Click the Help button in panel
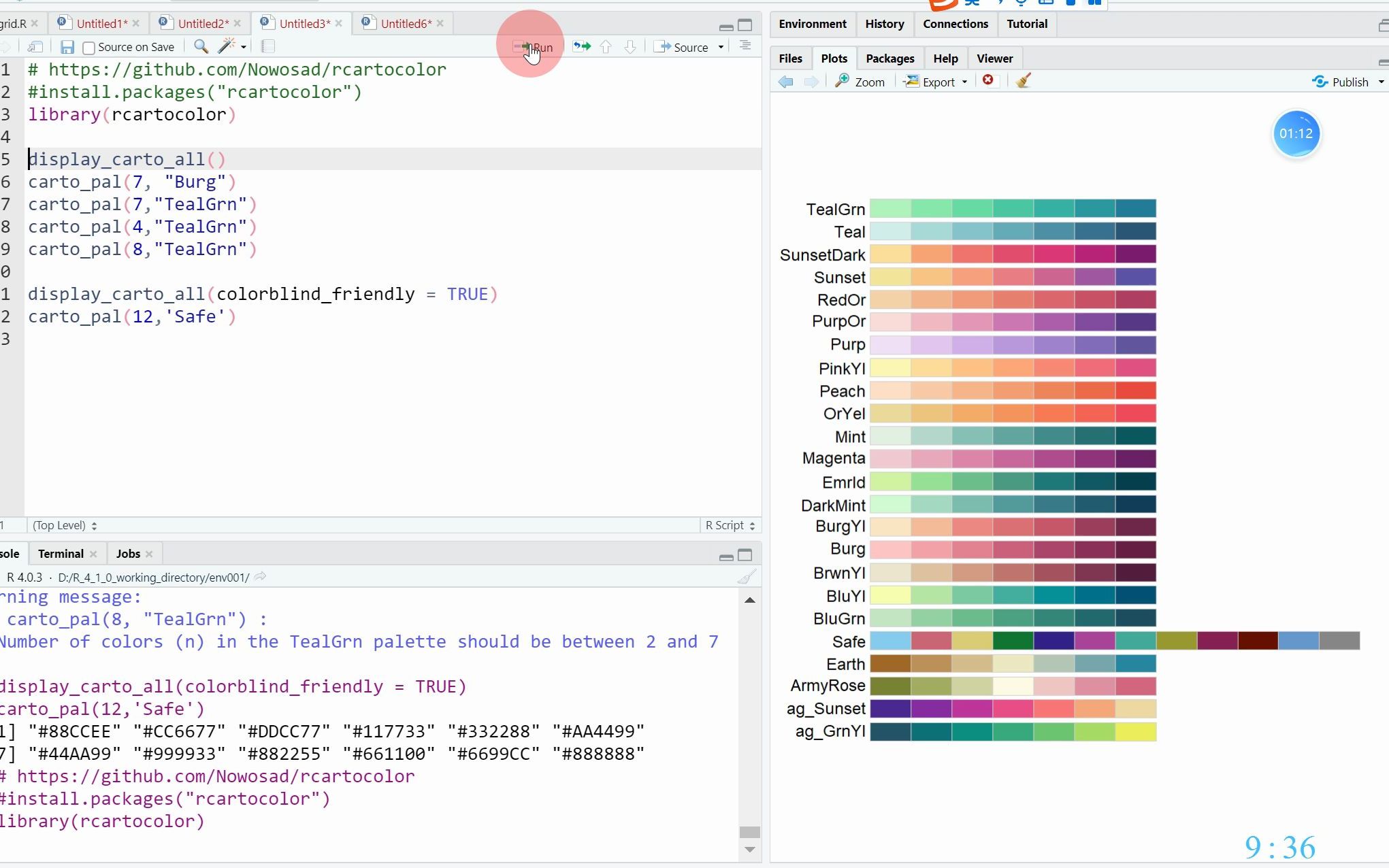 (x=945, y=58)
